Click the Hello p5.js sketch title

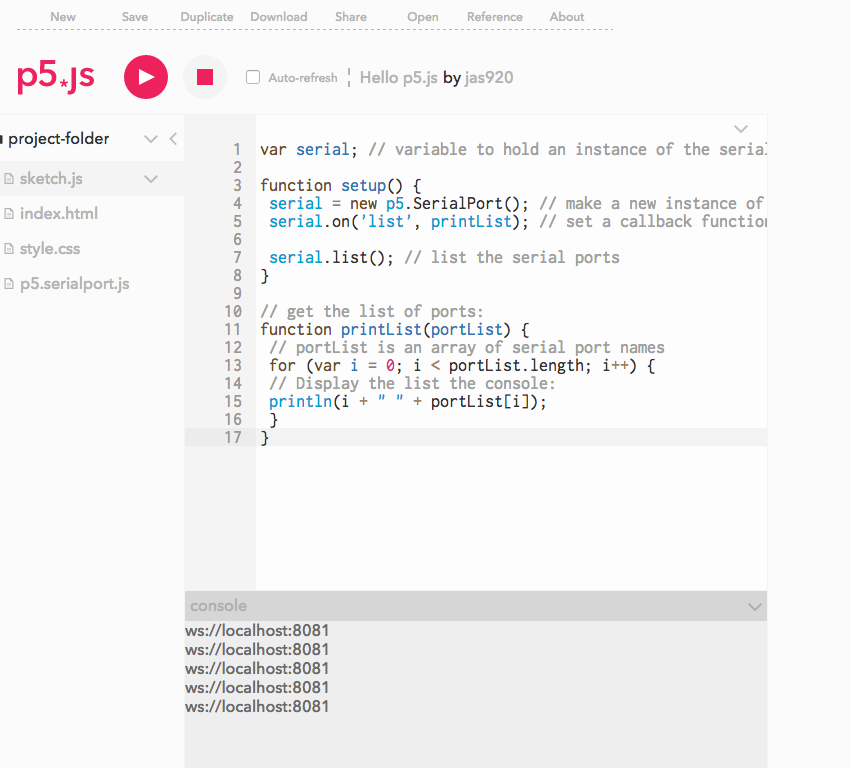pyautogui.click(x=399, y=77)
